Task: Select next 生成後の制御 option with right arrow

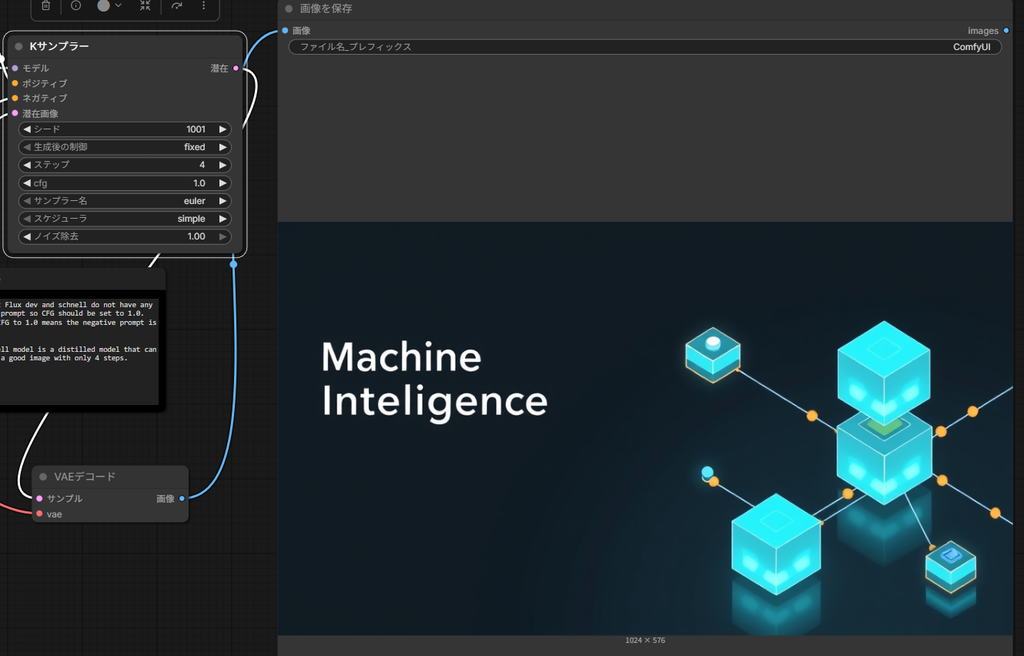Action: point(223,147)
